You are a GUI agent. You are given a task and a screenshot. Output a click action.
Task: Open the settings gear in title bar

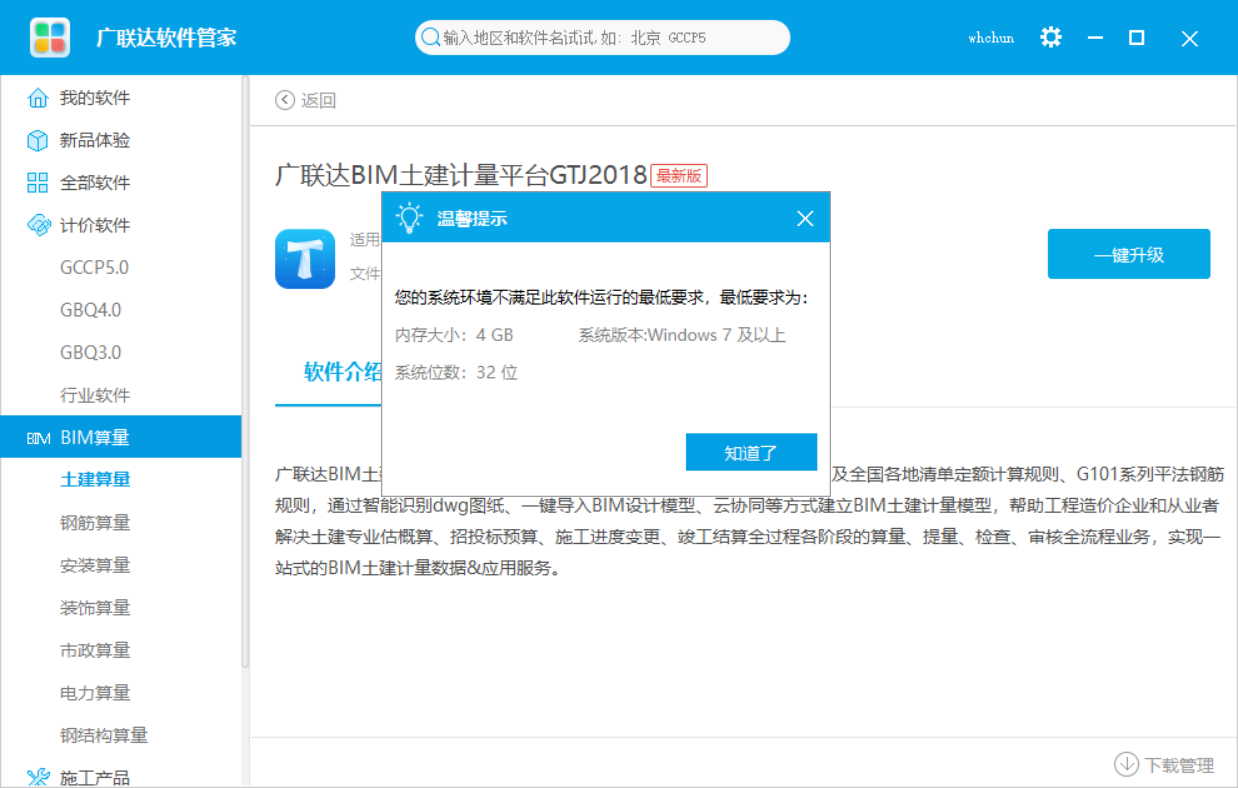tap(1050, 37)
